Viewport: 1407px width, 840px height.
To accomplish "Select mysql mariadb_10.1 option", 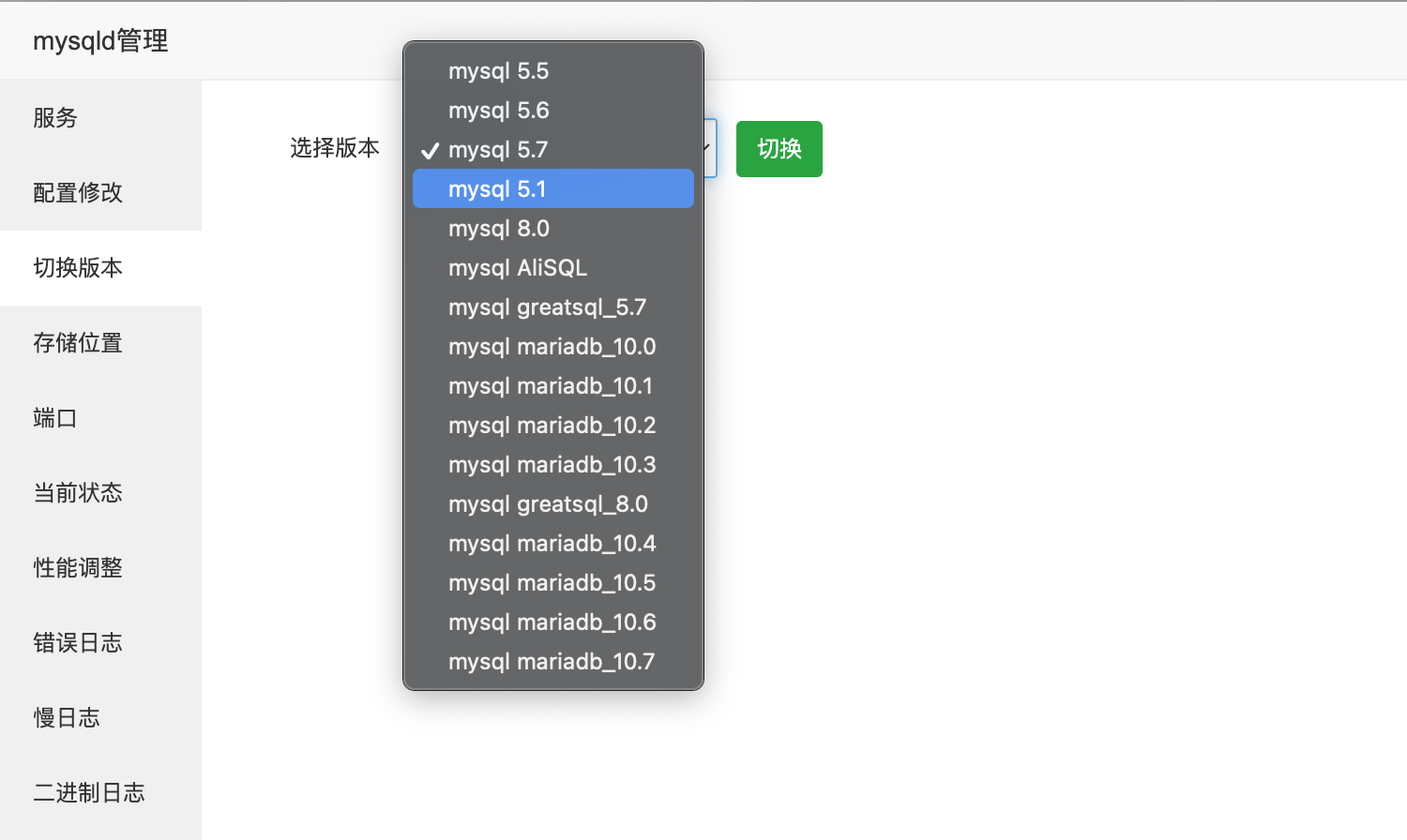I will (x=553, y=386).
